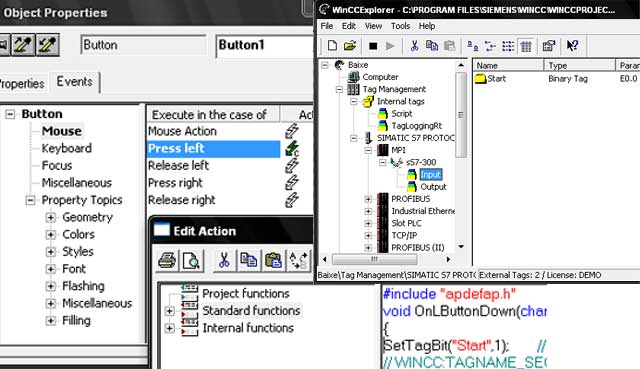Viewport: 640px width, 369px height.
Task: Open project using the folder toolbar icon
Action: (350, 46)
